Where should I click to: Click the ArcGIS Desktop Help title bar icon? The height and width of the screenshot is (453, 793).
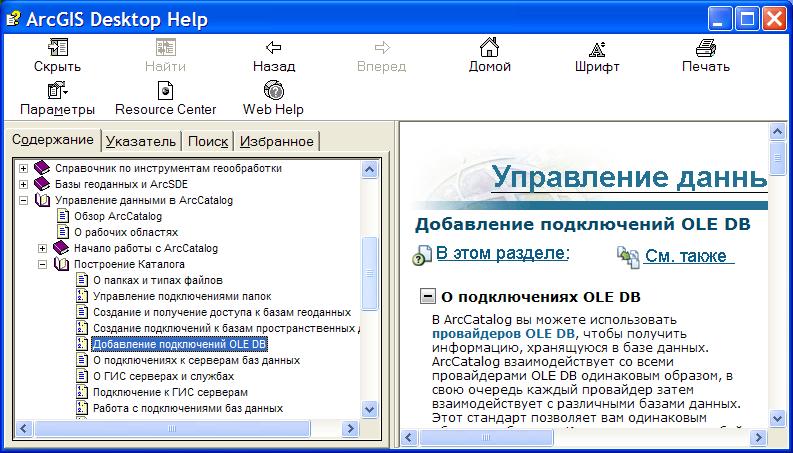(13, 19)
